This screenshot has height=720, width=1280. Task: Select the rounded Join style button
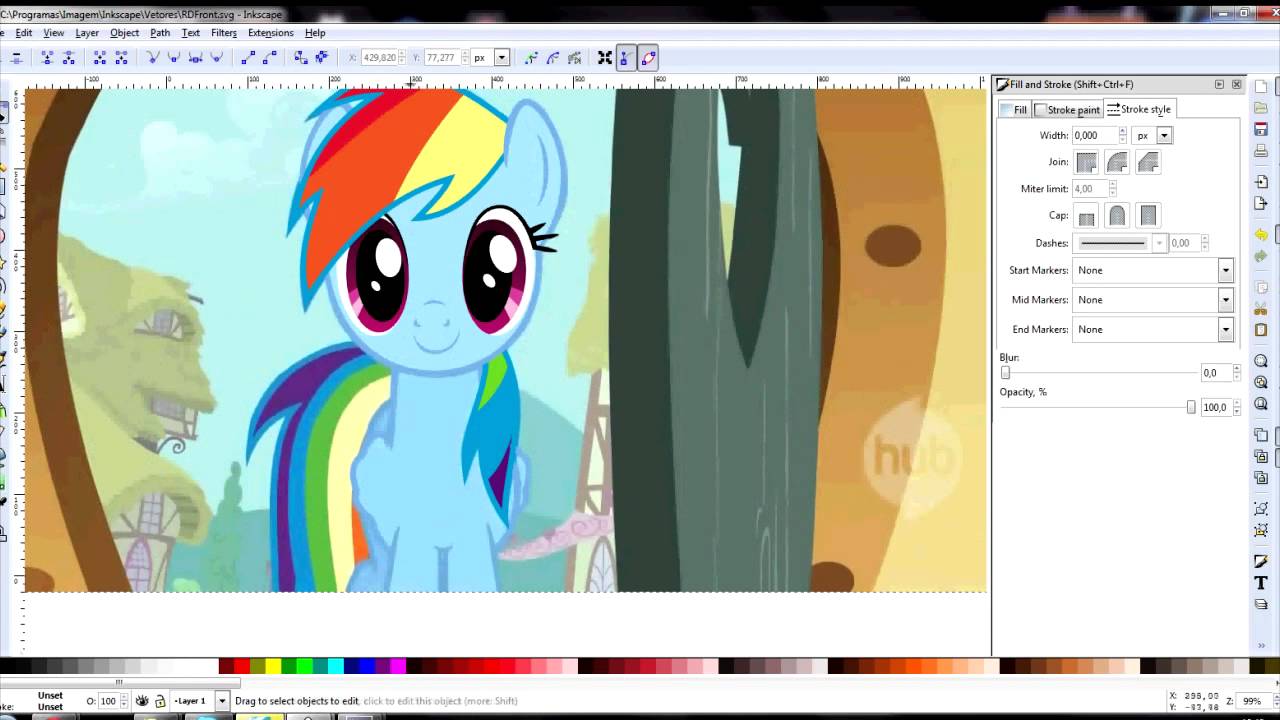click(x=1117, y=162)
